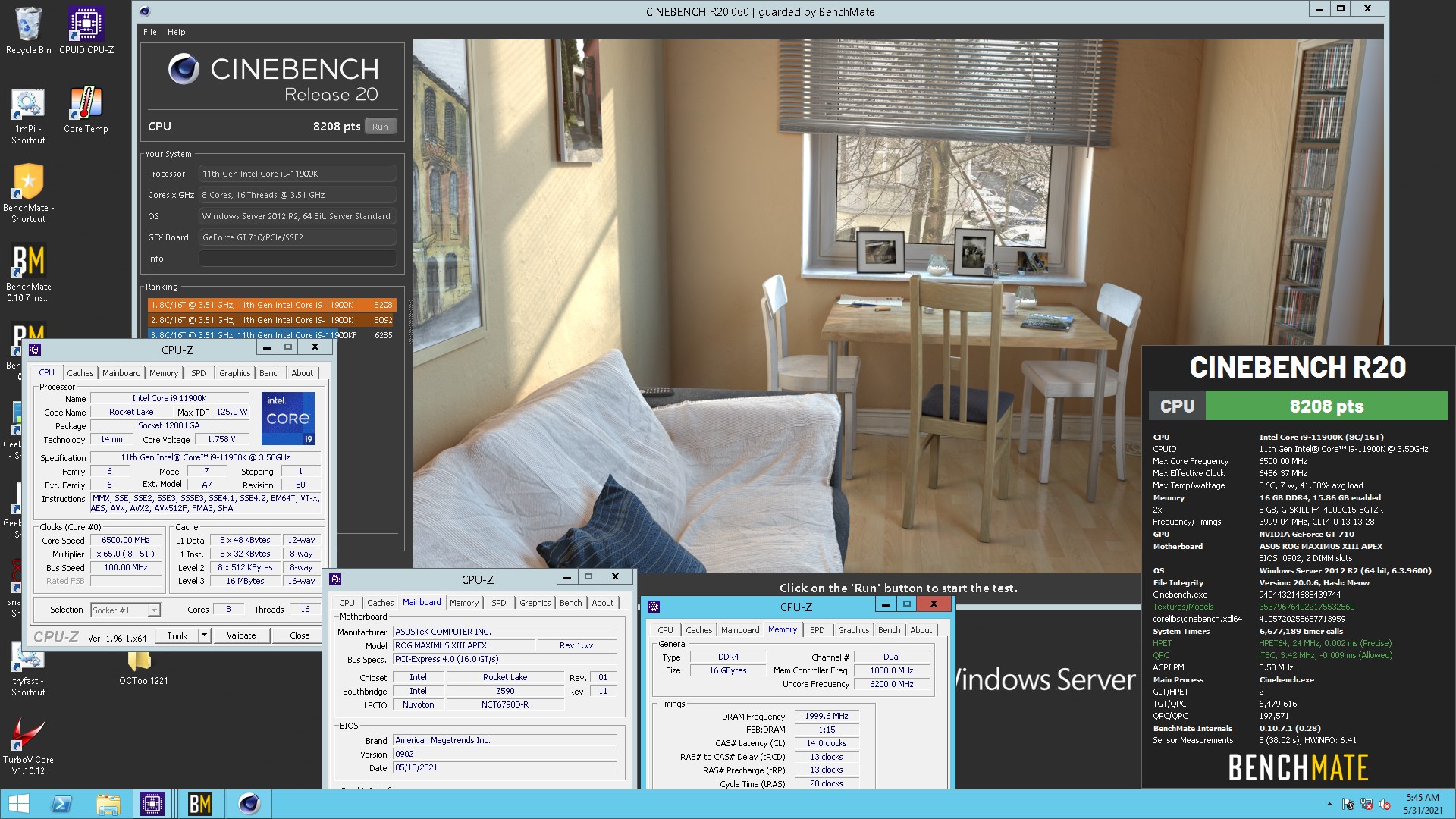Select the third ranking entry 6285
This screenshot has width=1456, height=819.
[271, 334]
